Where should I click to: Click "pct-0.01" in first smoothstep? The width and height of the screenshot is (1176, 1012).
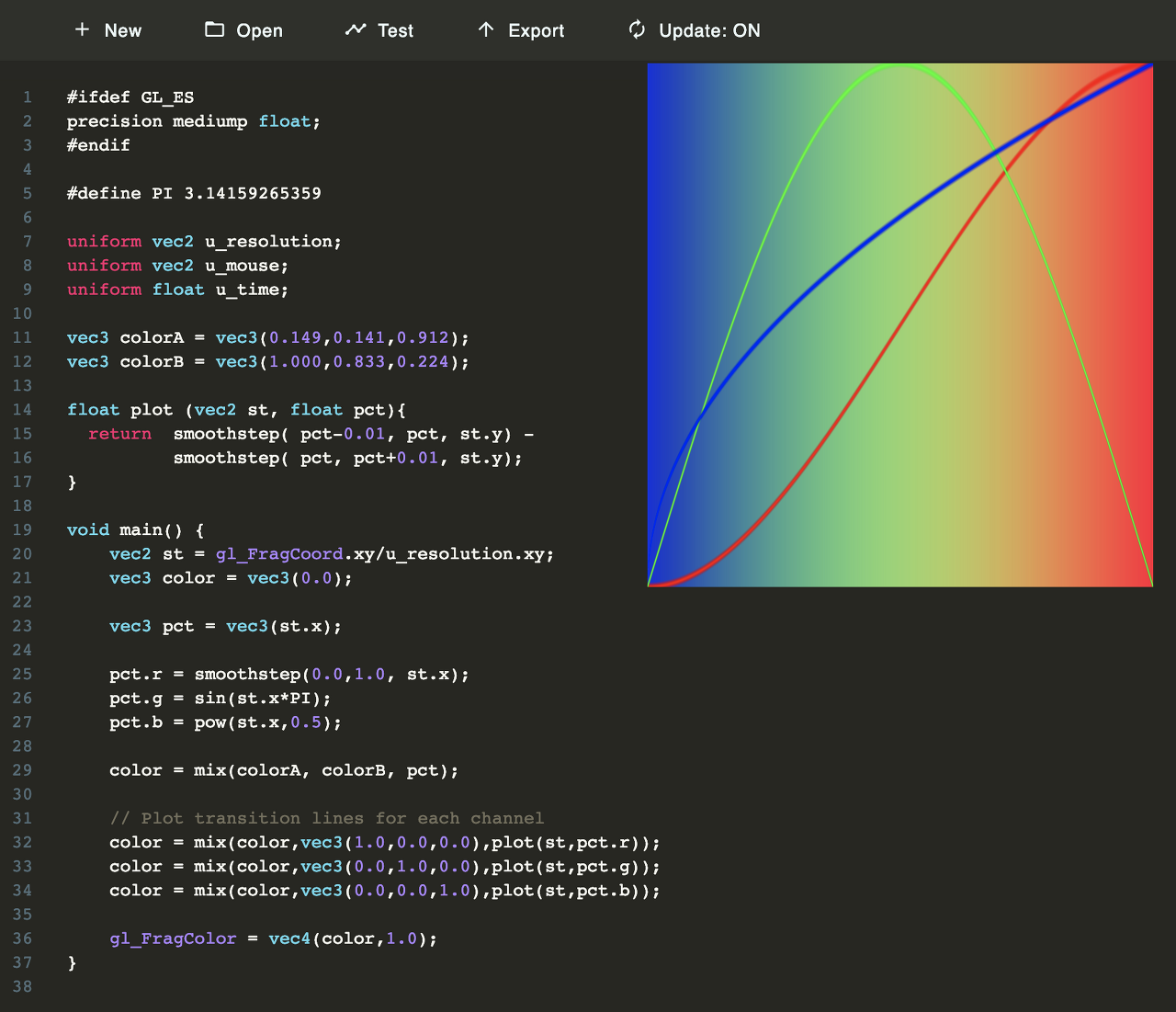pyautogui.click(x=343, y=434)
